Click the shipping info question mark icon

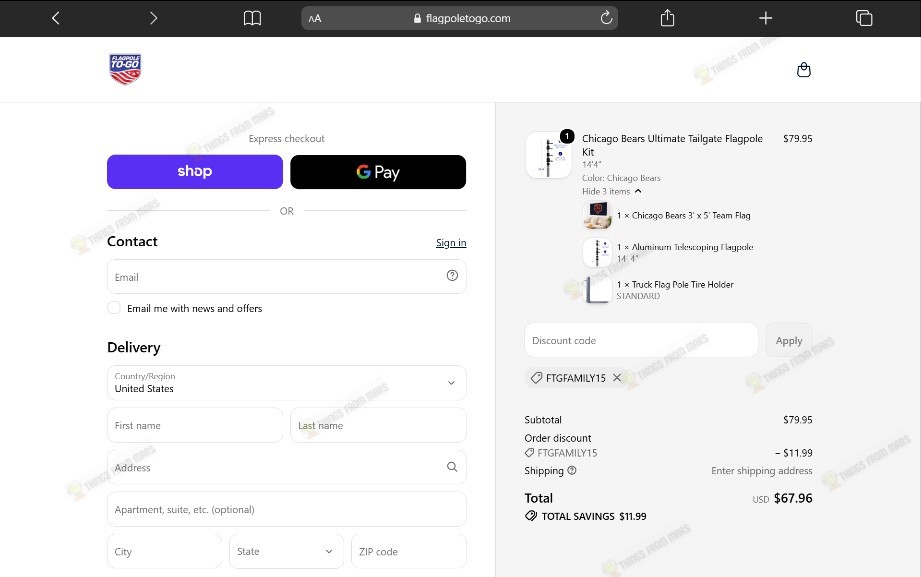pos(572,470)
